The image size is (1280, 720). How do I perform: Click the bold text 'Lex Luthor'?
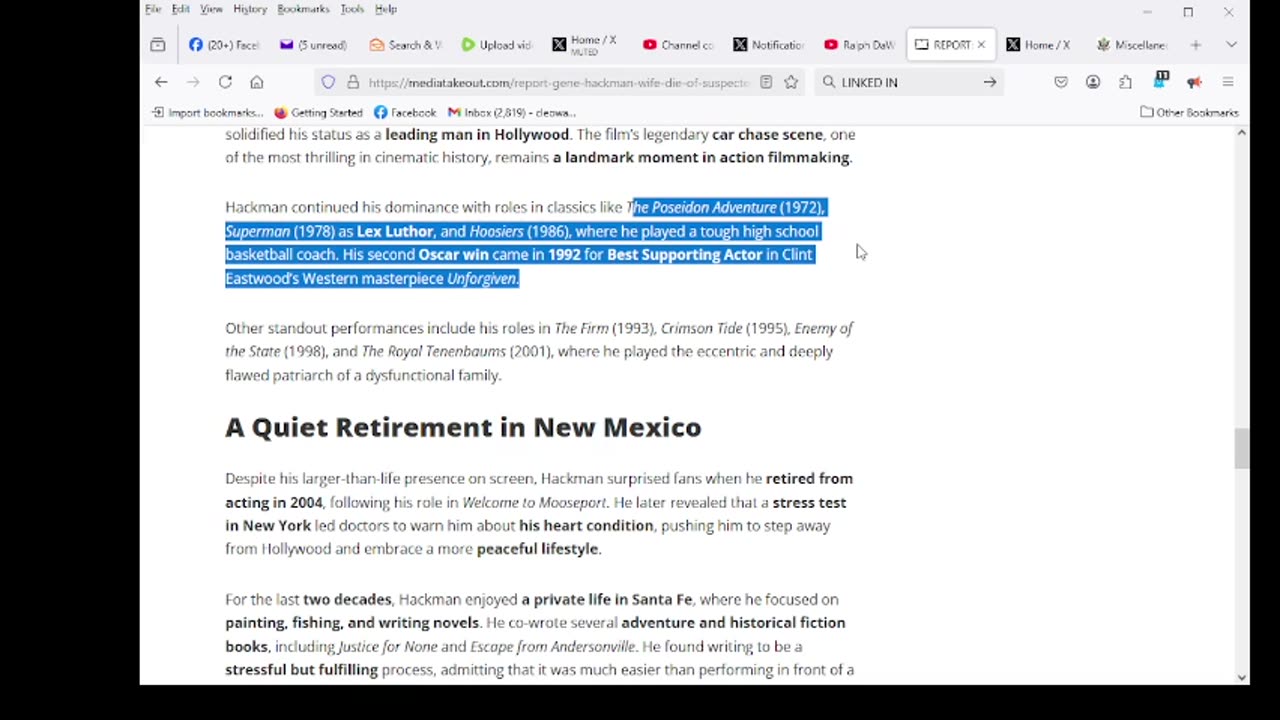395,232
